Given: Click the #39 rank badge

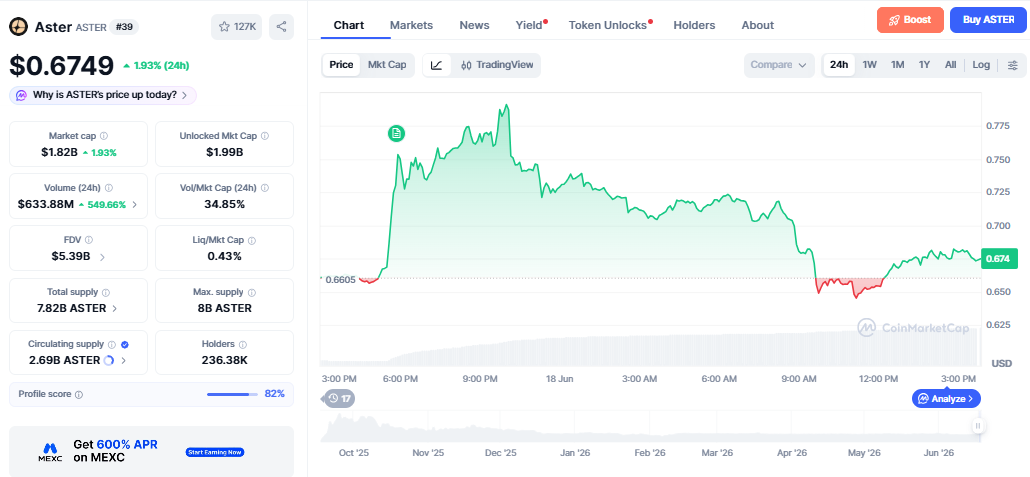Looking at the screenshot, I should click(122, 27).
